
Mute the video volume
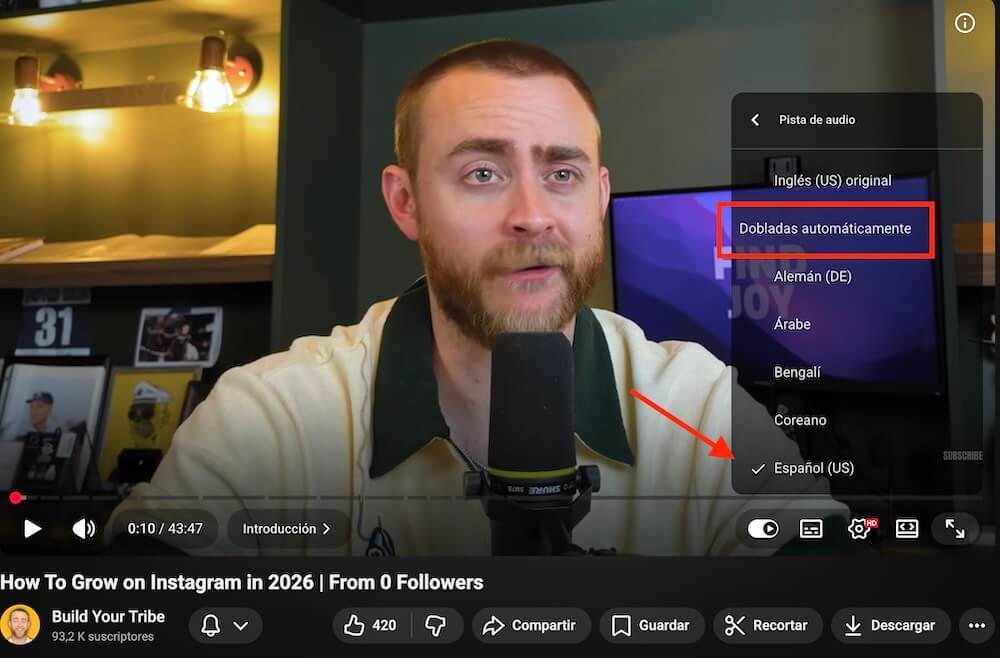(84, 529)
